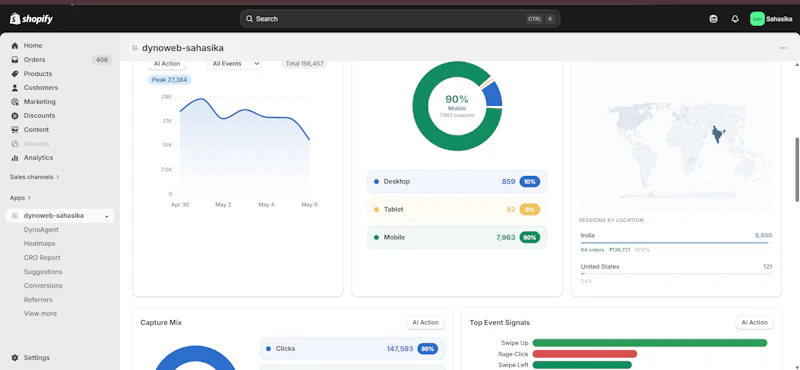800x370 pixels.
Task: Click the Analytics bar chart icon
Action: click(x=15, y=158)
